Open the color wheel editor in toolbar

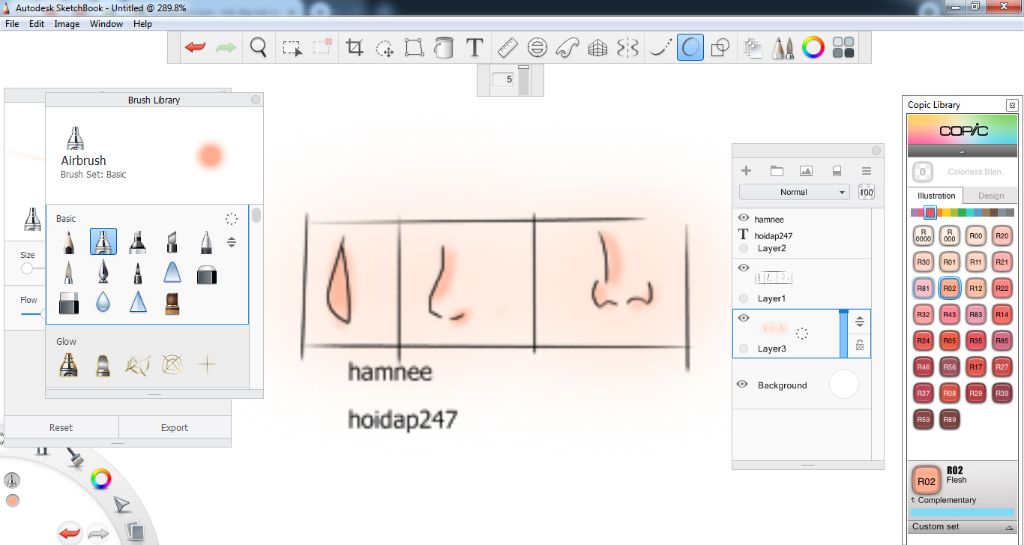[813, 47]
